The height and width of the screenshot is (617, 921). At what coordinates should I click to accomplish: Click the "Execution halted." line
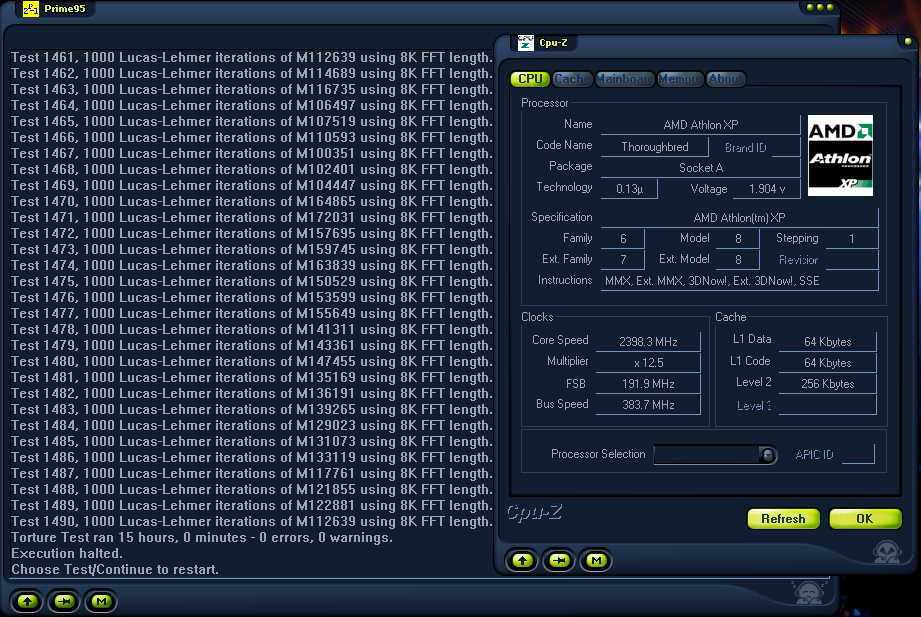(67, 554)
